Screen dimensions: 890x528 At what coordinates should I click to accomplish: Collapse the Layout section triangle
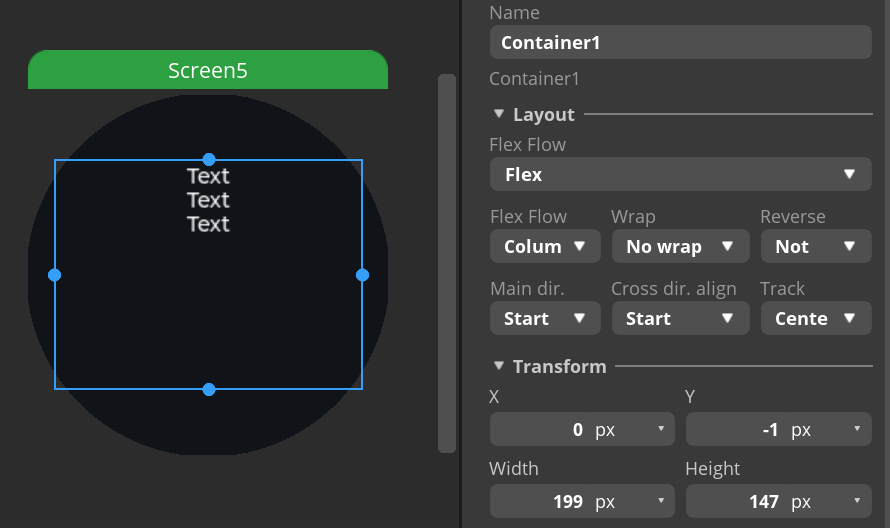pyautogui.click(x=499, y=114)
